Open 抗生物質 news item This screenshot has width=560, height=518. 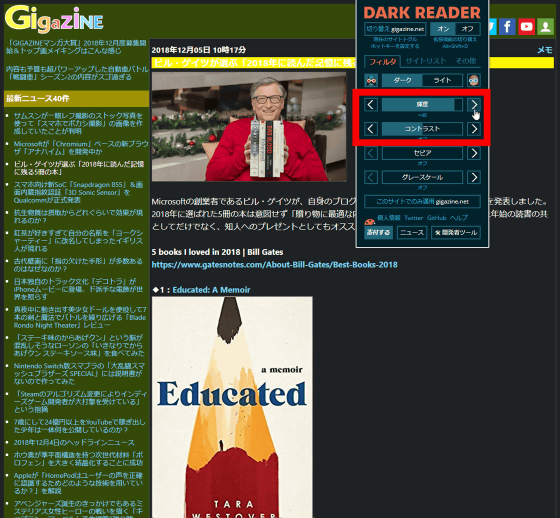(78, 216)
